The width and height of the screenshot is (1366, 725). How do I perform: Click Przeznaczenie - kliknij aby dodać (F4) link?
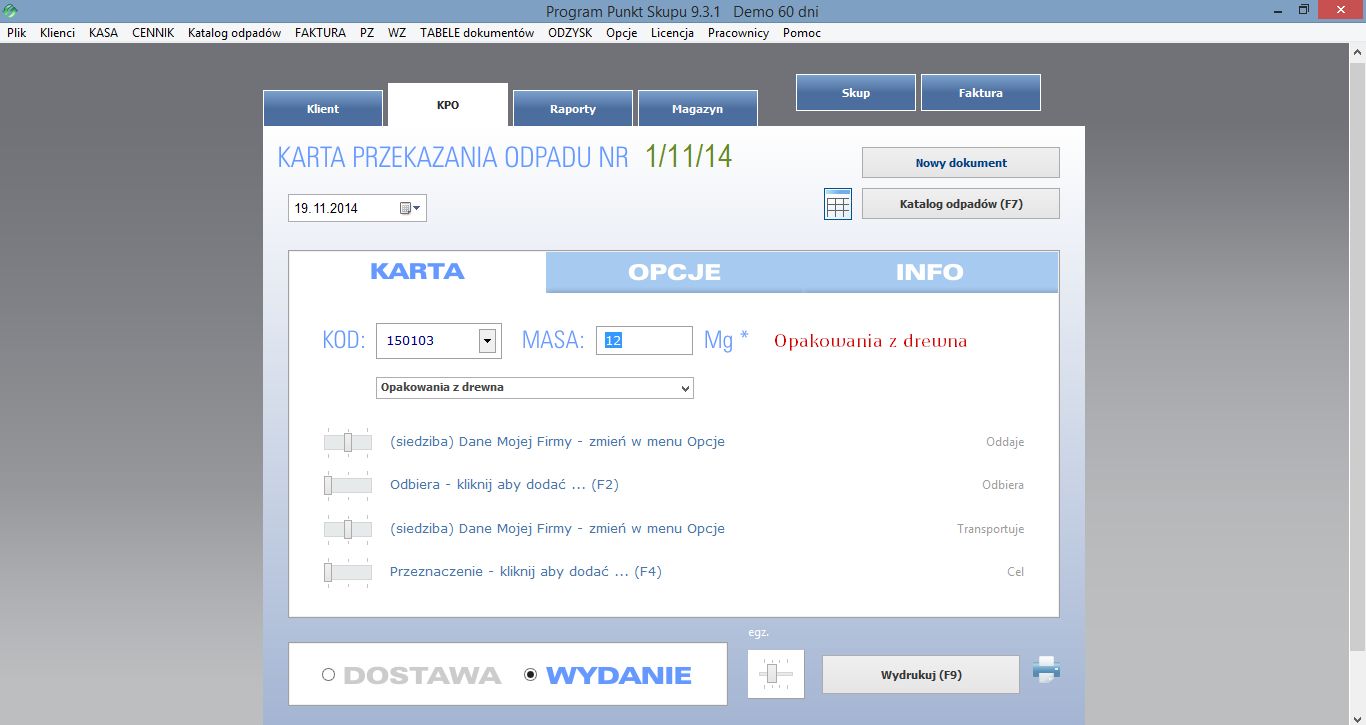pos(526,572)
